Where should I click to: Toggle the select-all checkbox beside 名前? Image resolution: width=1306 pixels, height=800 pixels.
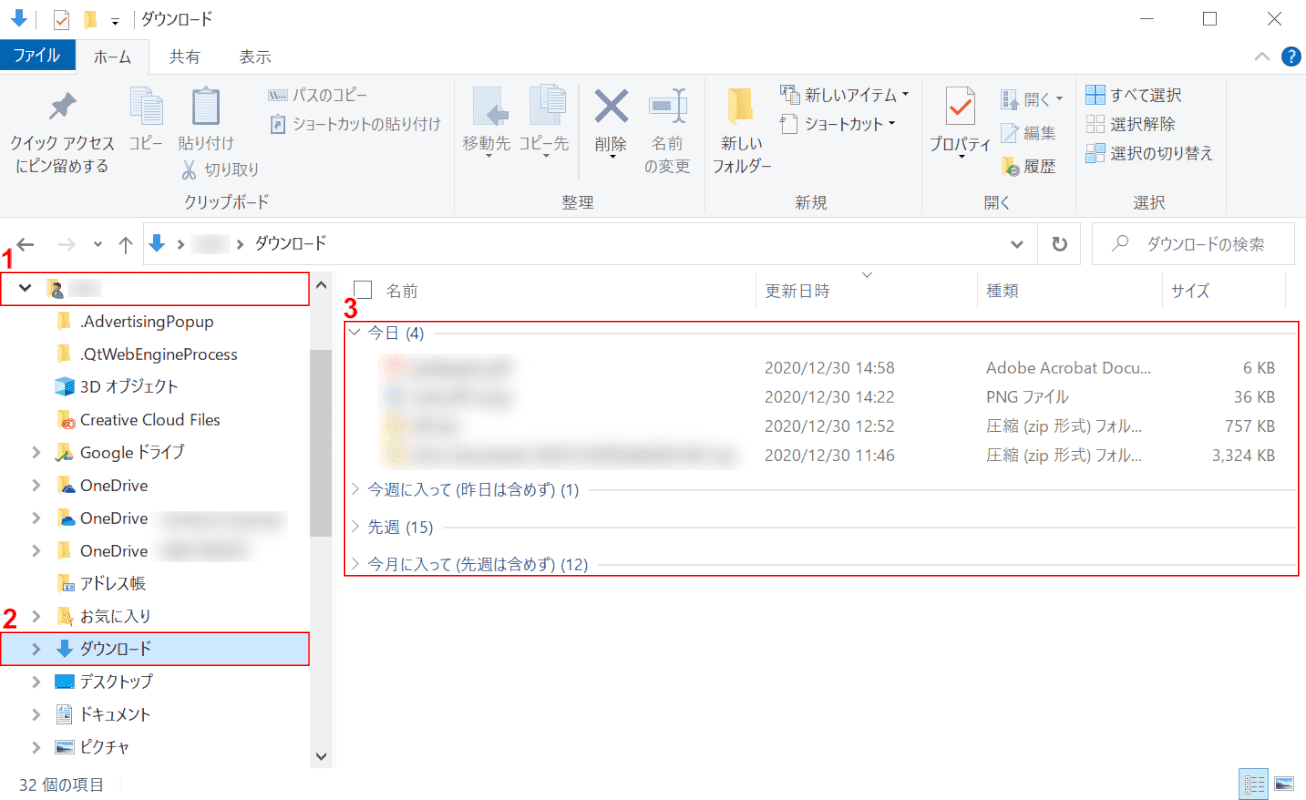pos(363,290)
